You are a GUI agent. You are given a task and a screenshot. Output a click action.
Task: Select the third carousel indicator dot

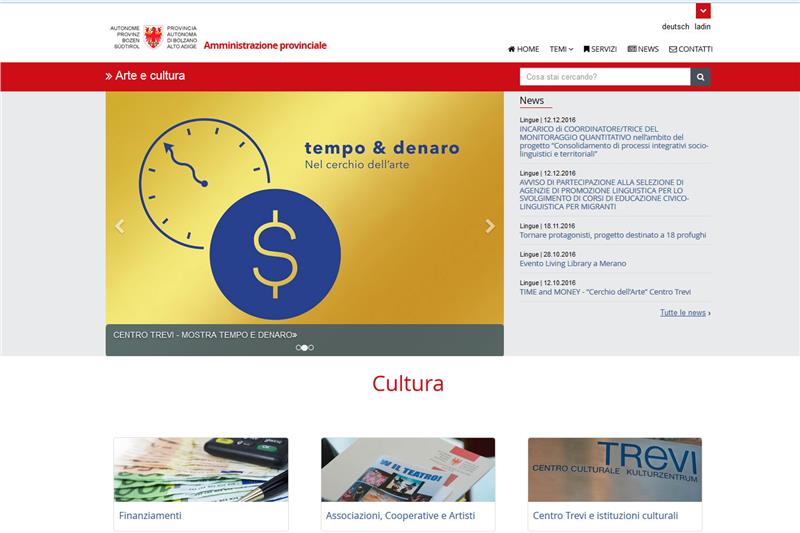[311, 348]
